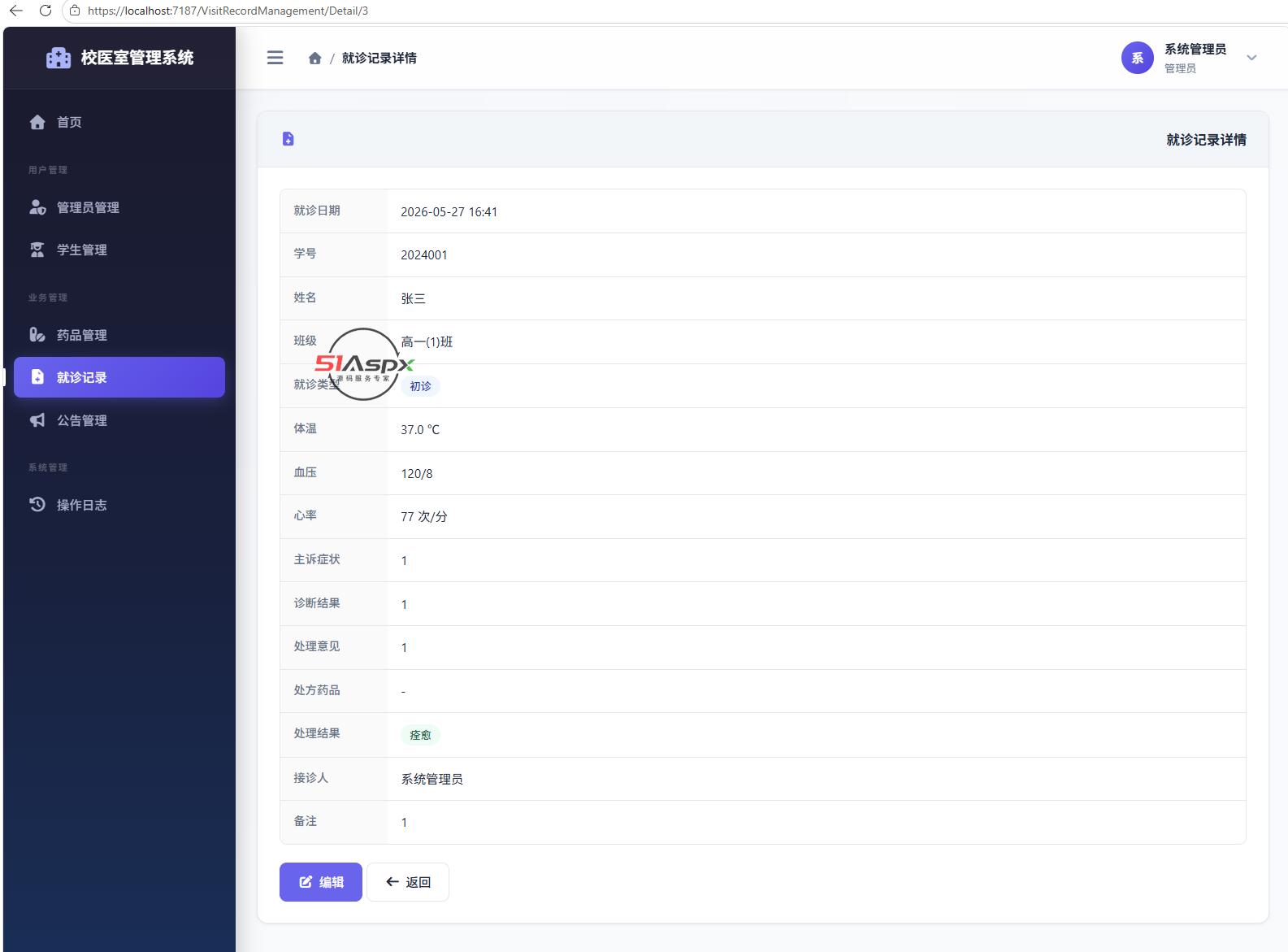This screenshot has height=952, width=1288.
Task: Click the heart rate value 77 次/分
Action: [x=424, y=517]
